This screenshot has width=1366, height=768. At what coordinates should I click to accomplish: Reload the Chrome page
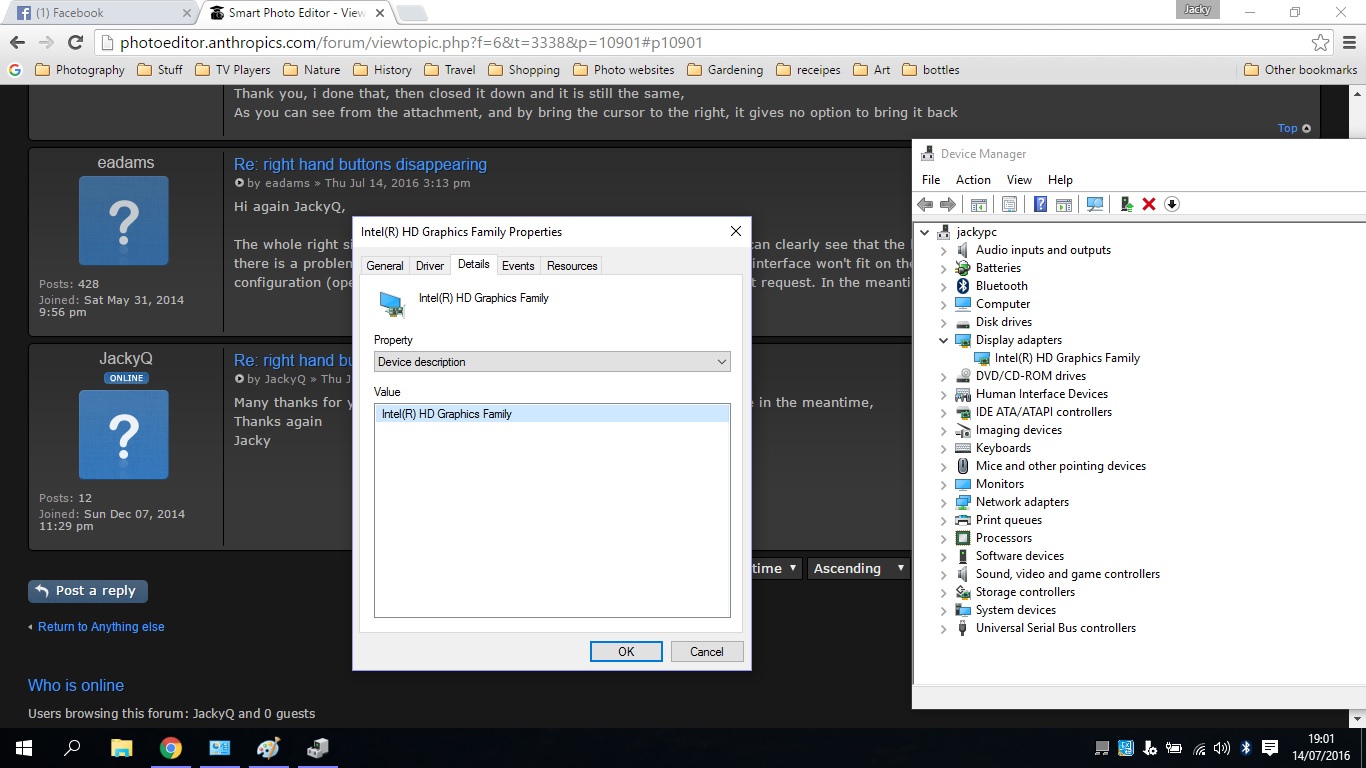pyautogui.click(x=75, y=42)
